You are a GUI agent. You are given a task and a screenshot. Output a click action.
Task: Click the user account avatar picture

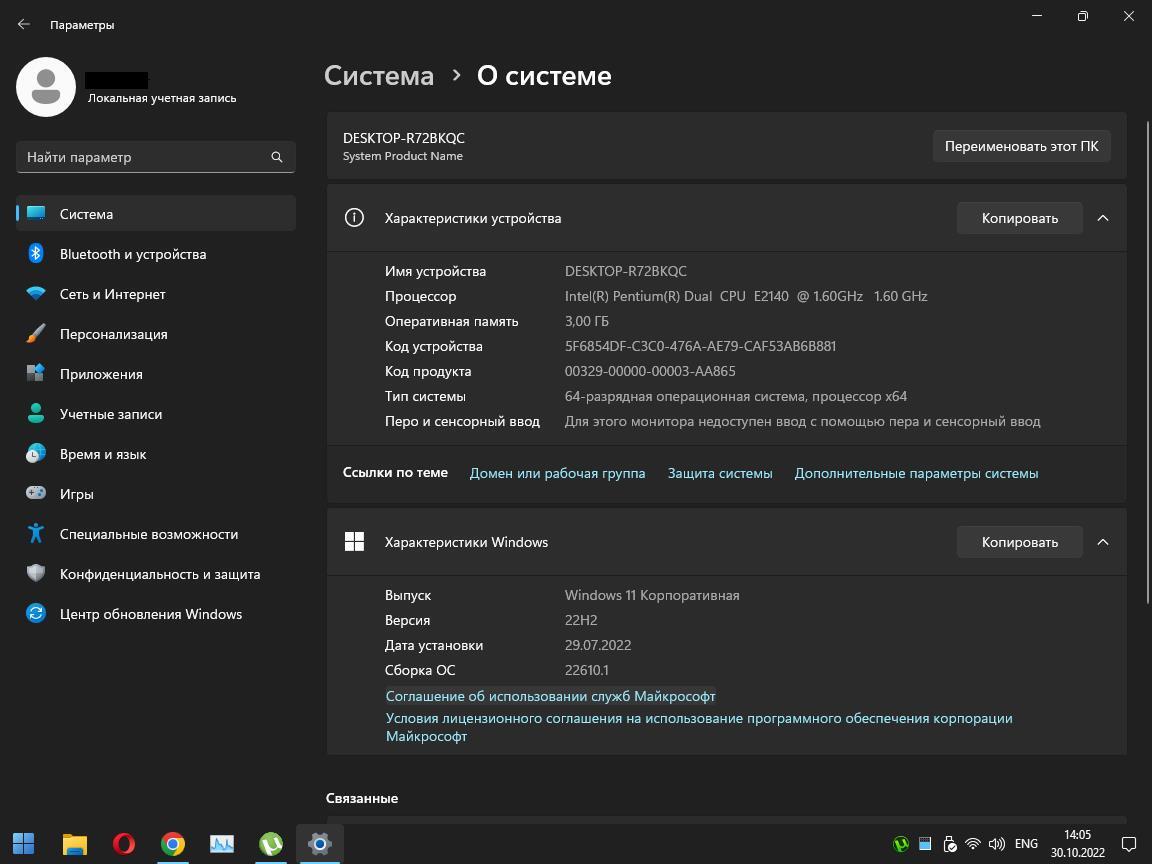[46, 87]
